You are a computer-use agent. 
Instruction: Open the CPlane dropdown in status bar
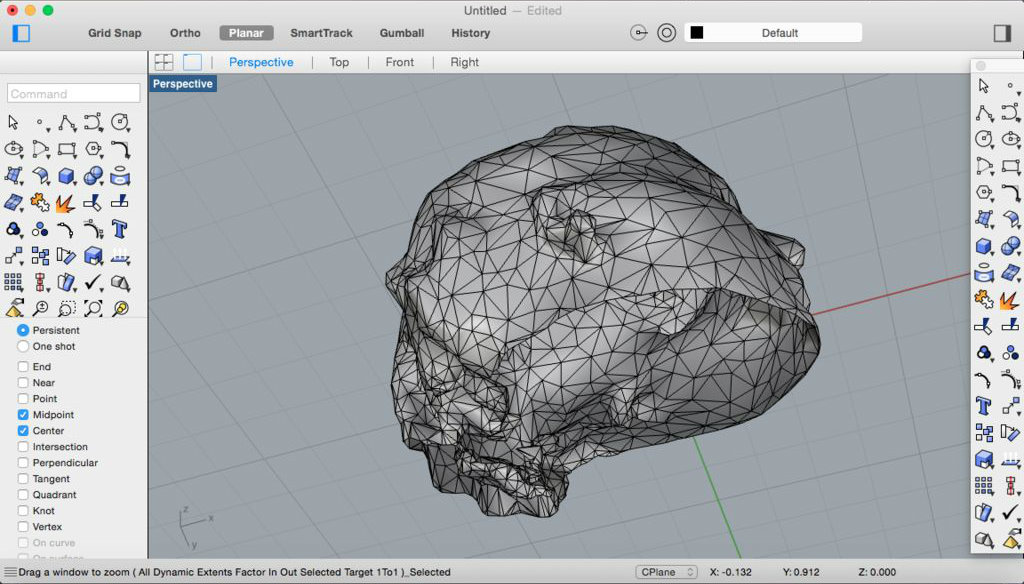(666, 572)
